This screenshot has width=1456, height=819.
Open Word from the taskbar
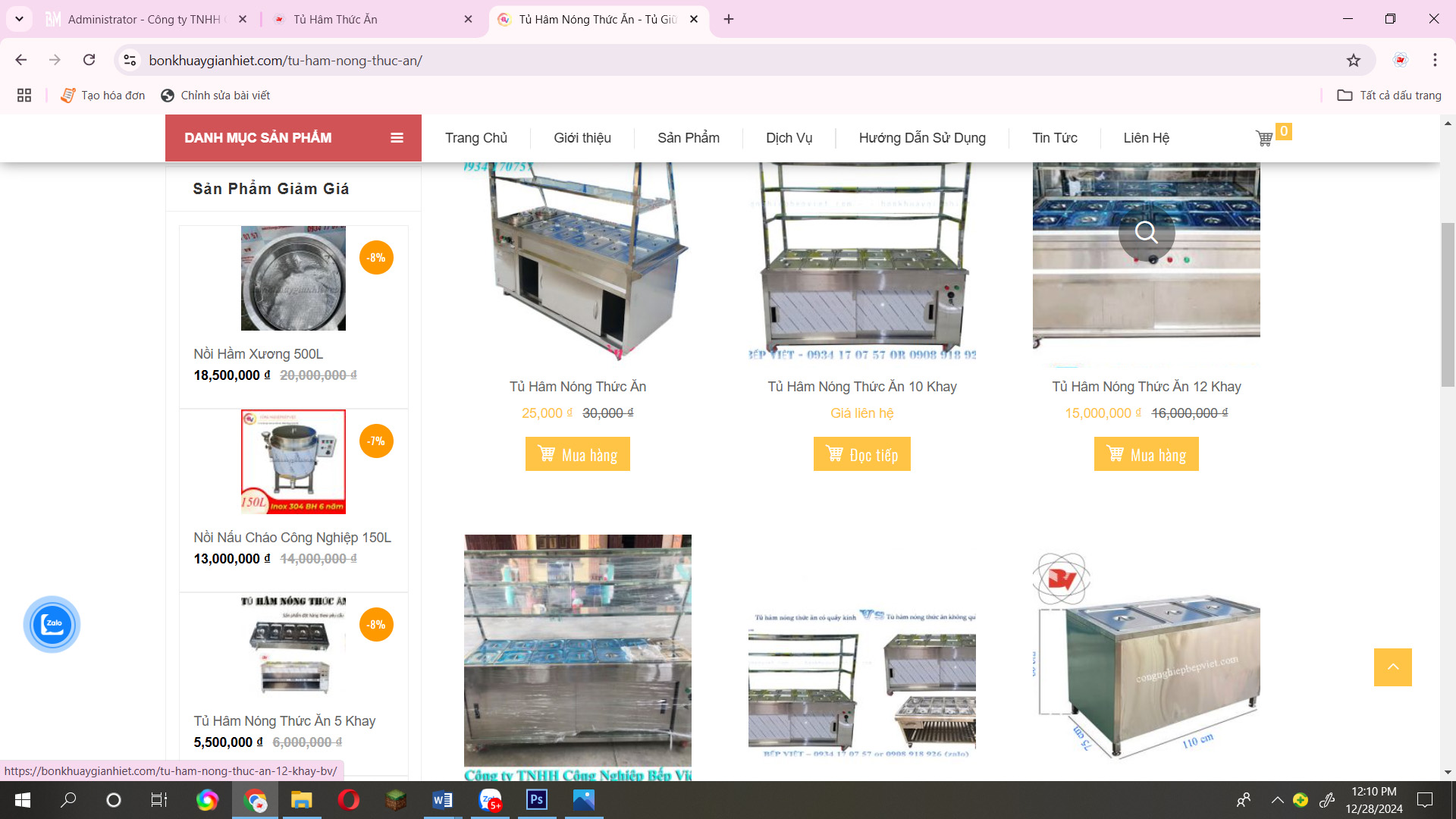coord(443,800)
